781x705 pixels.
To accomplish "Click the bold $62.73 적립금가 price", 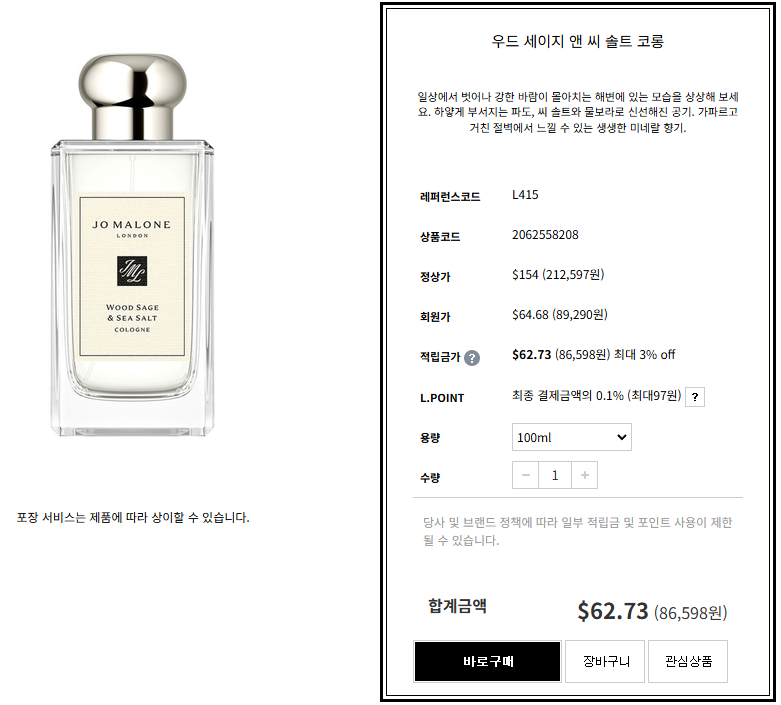I will coord(531,355).
